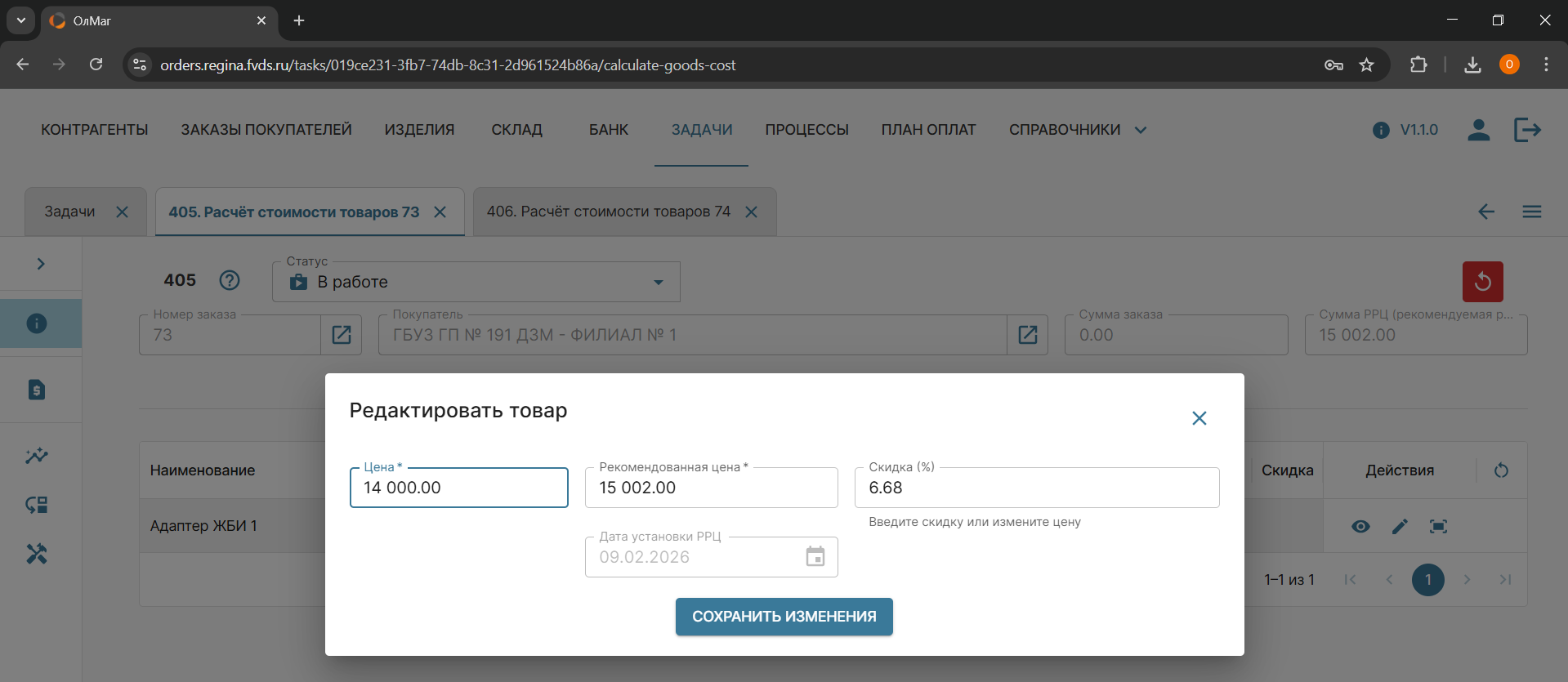Open order 73 via external link icon
This screenshot has width=1568, height=682.
pos(342,335)
